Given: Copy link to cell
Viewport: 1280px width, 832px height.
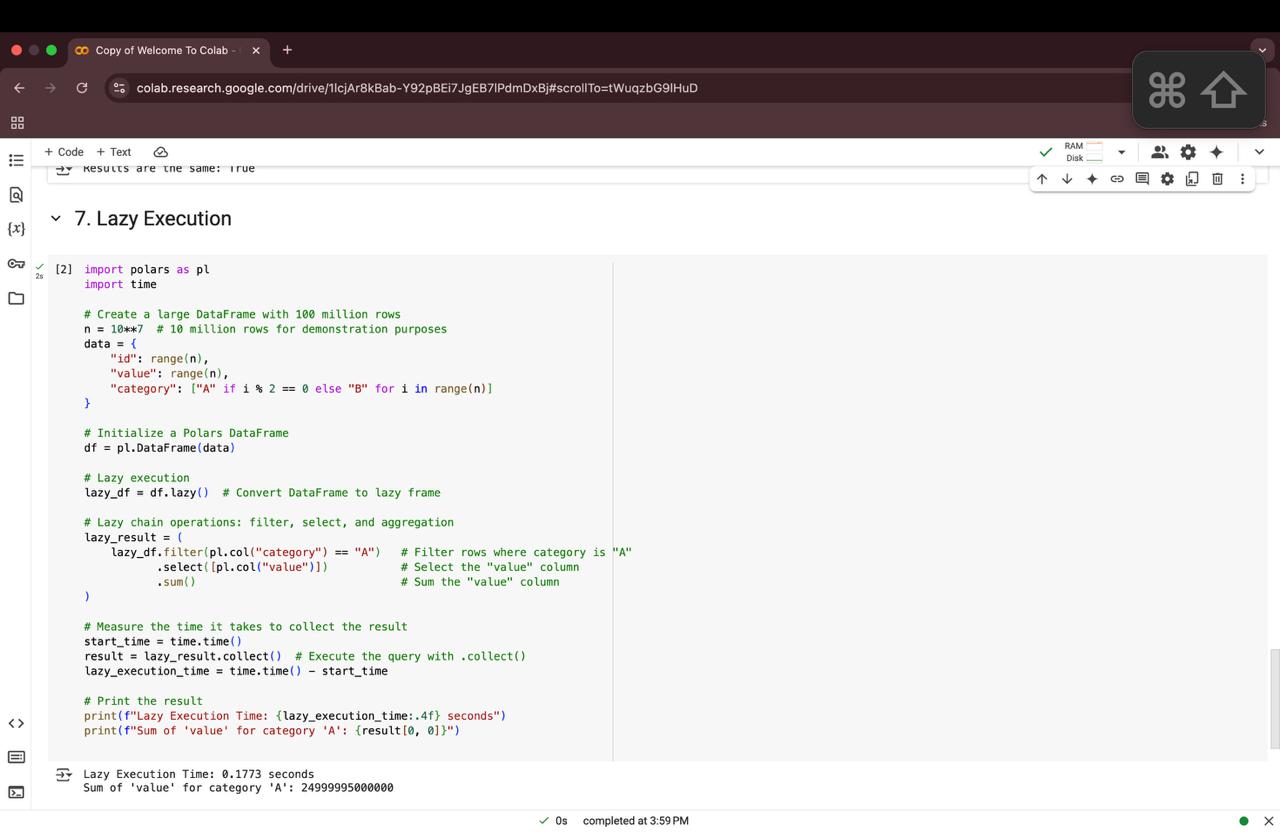Looking at the screenshot, I should tap(1117, 179).
